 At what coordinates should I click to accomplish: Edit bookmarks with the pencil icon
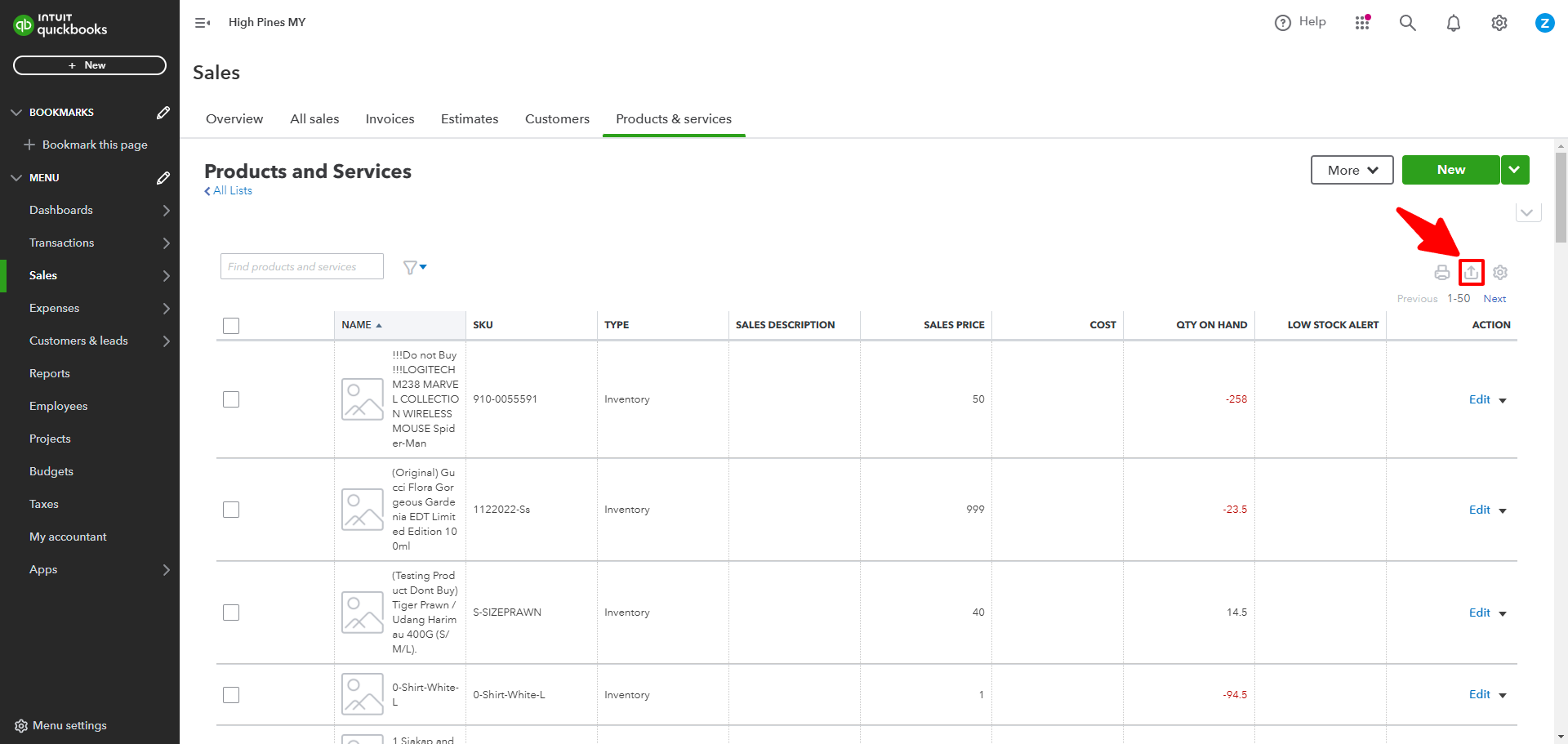click(163, 113)
